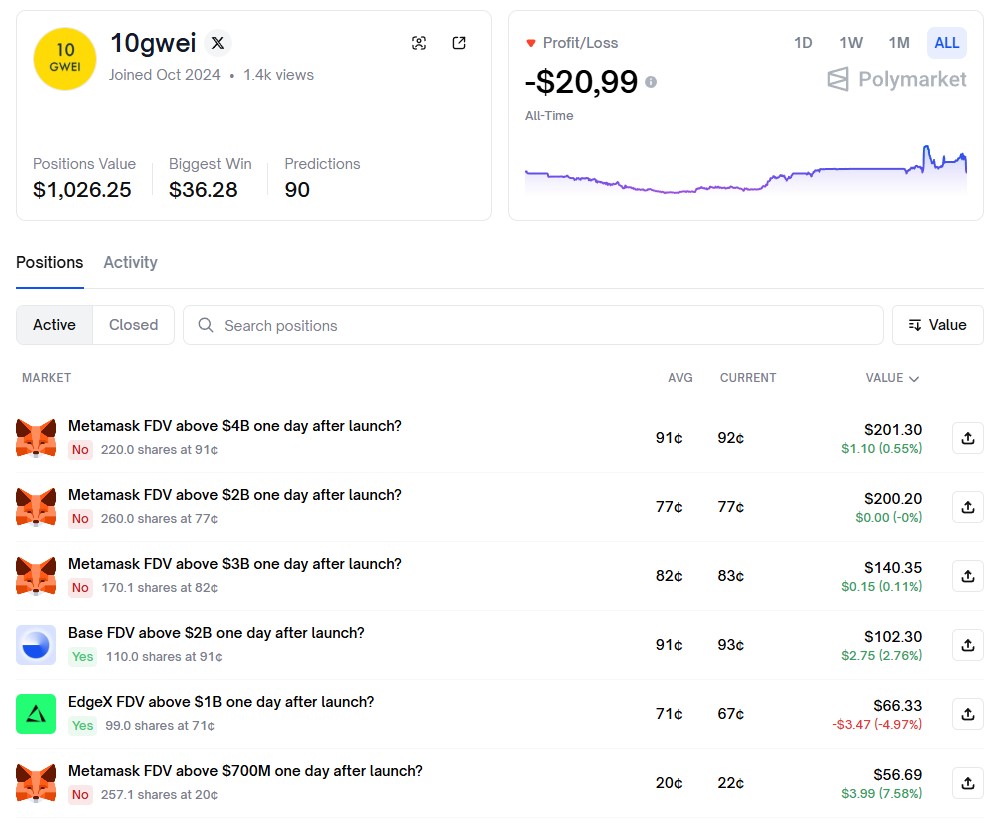Screen dimensions: 1001x824
Task: Click the AVG column header
Action: tap(680, 378)
